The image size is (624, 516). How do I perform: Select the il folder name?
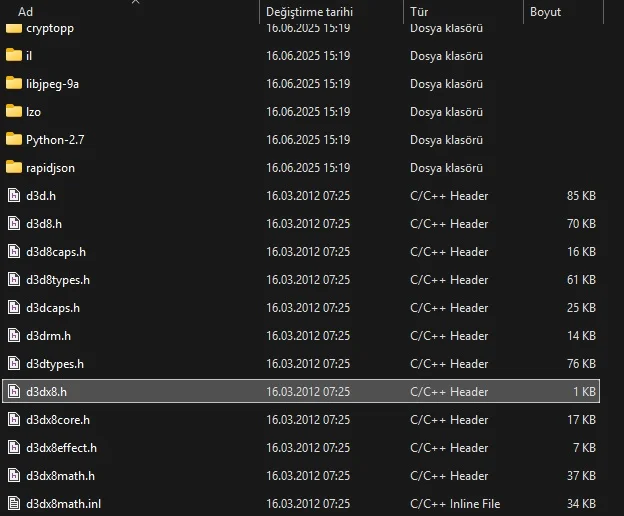click(29, 56)
